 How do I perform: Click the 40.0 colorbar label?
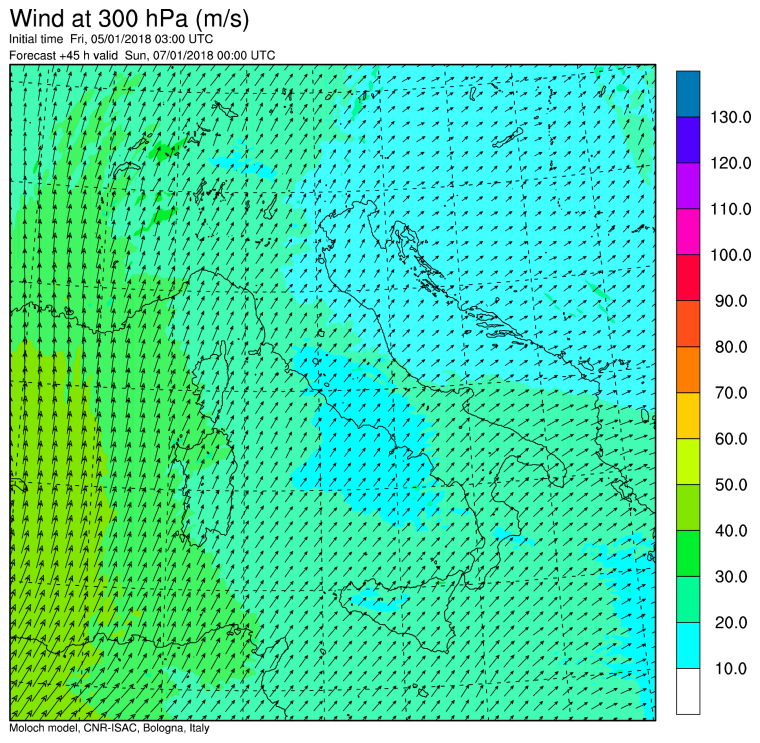tap(731, 530)
